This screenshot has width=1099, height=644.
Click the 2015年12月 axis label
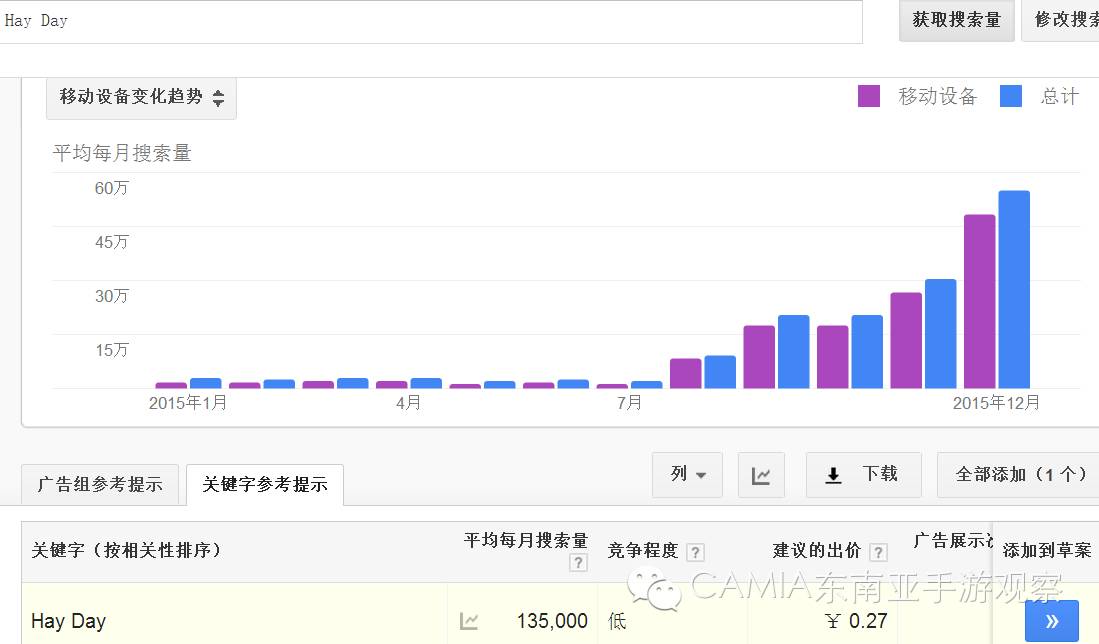996,403
